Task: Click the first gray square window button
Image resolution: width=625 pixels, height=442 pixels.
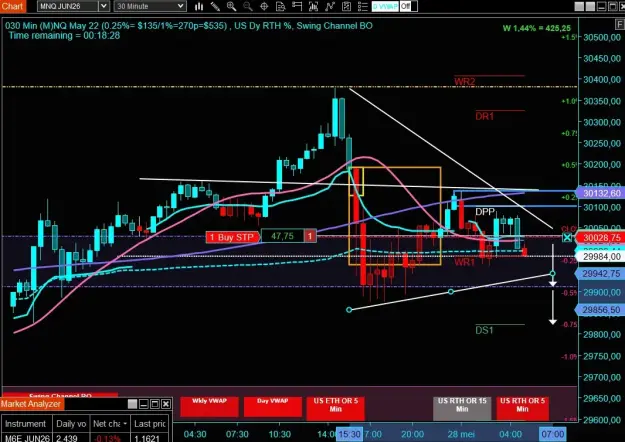Action: click(x=579, y=6)
